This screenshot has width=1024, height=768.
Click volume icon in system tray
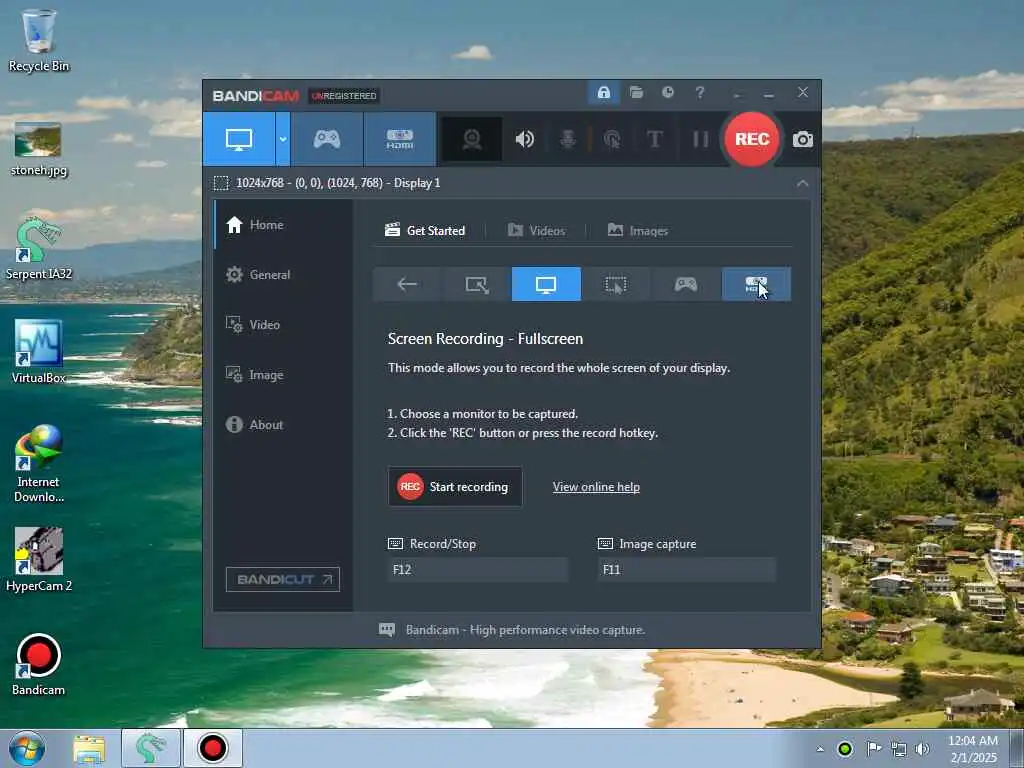[x=922, y=749]
